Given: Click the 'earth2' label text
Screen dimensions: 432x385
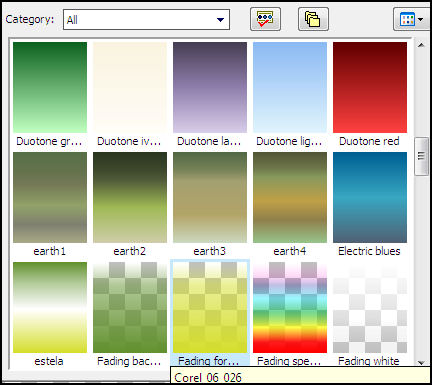Looking at the screenshot, I should (x=130, y=251).
